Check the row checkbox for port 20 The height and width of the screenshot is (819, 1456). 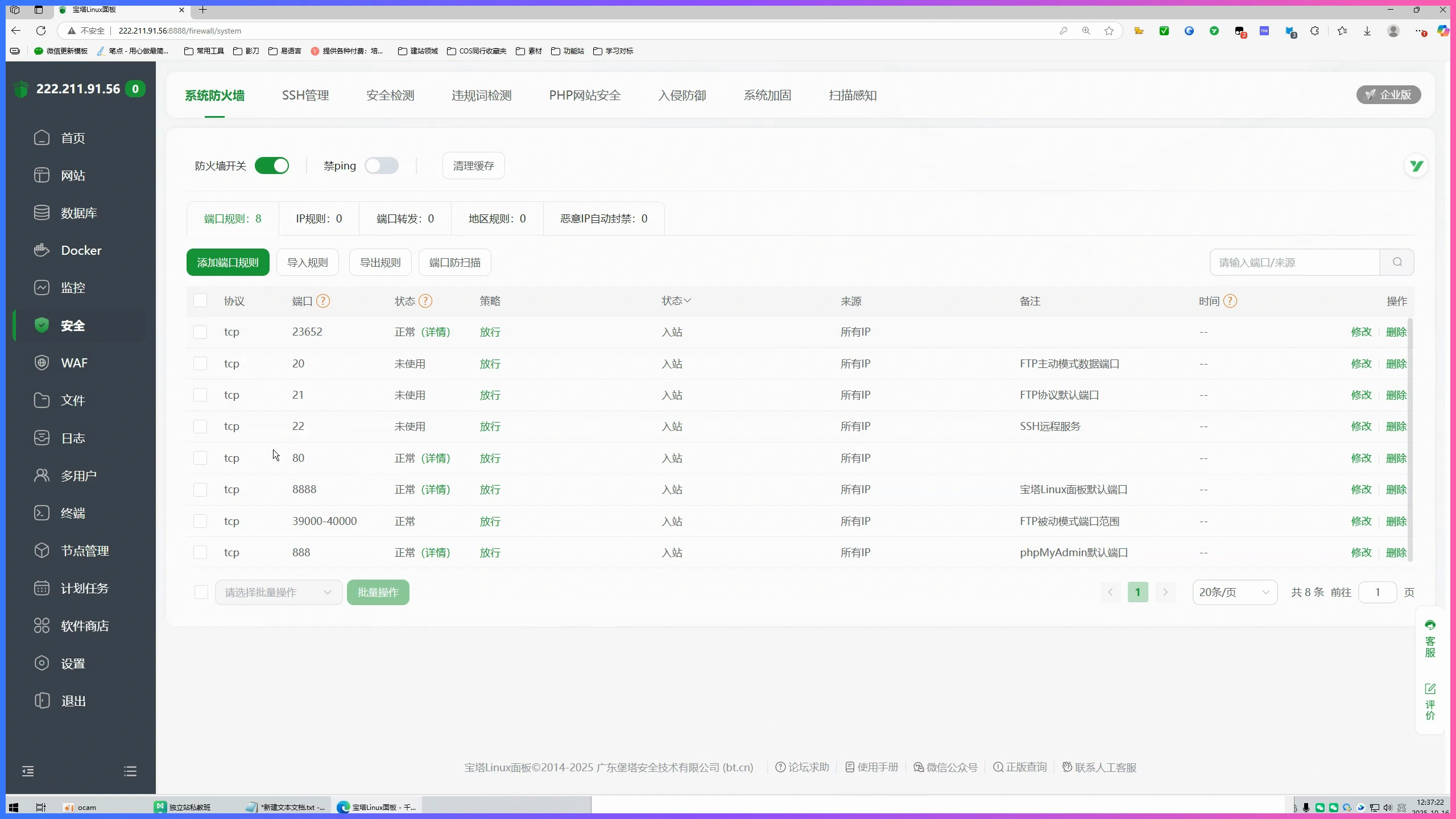(x=200, y=363)
